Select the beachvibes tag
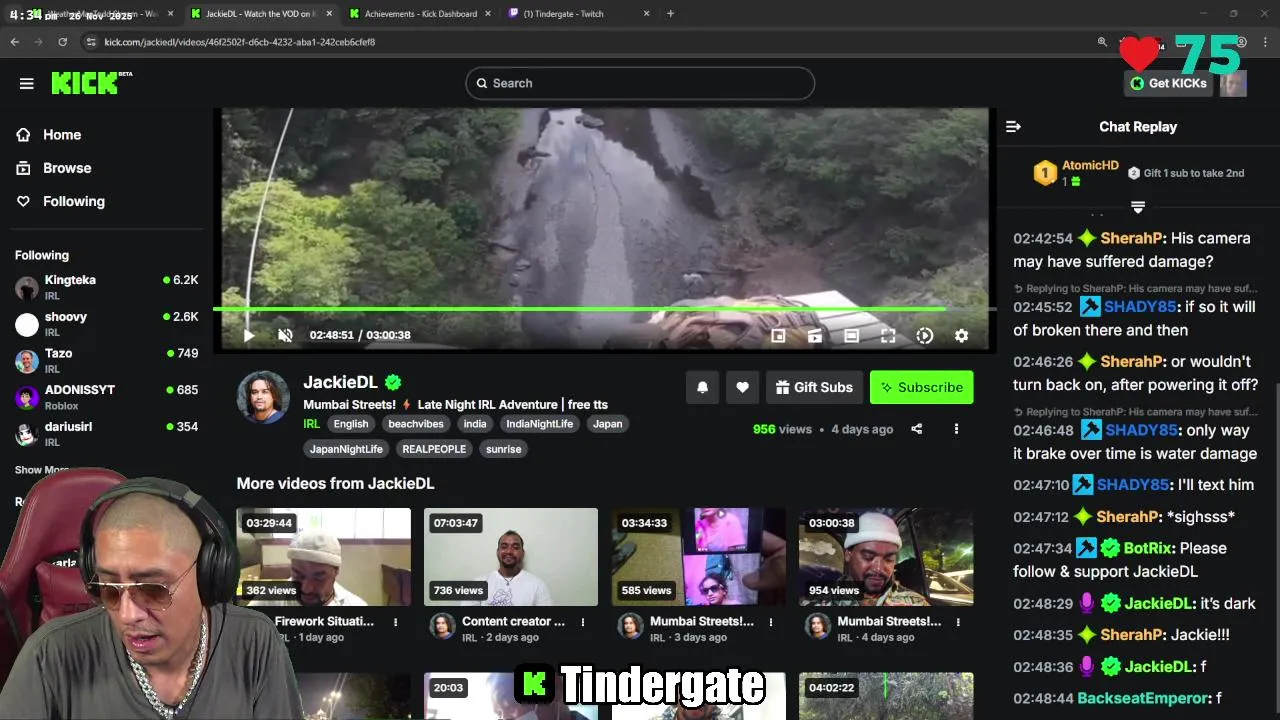1280x720 pixels. click(x=416, y=424)
